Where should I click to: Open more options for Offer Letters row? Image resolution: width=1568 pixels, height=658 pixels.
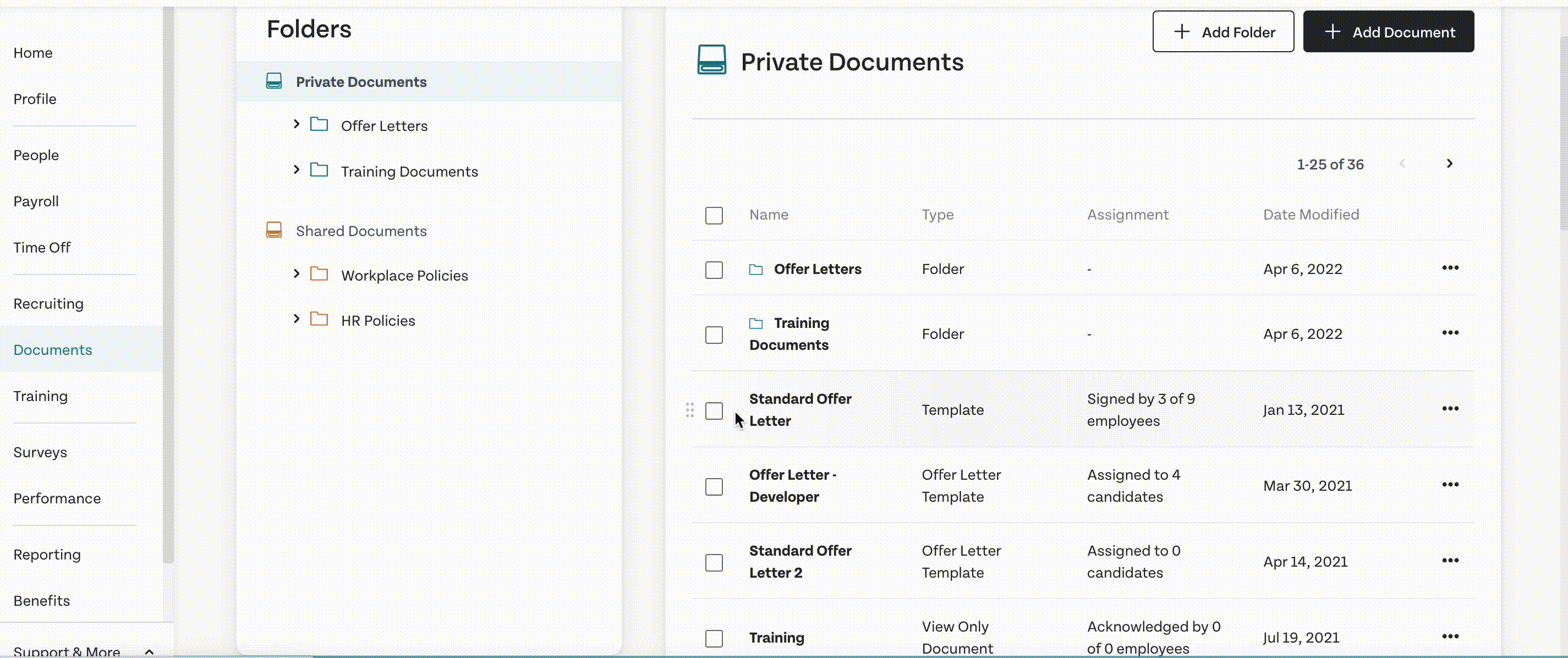[1450, 268]
